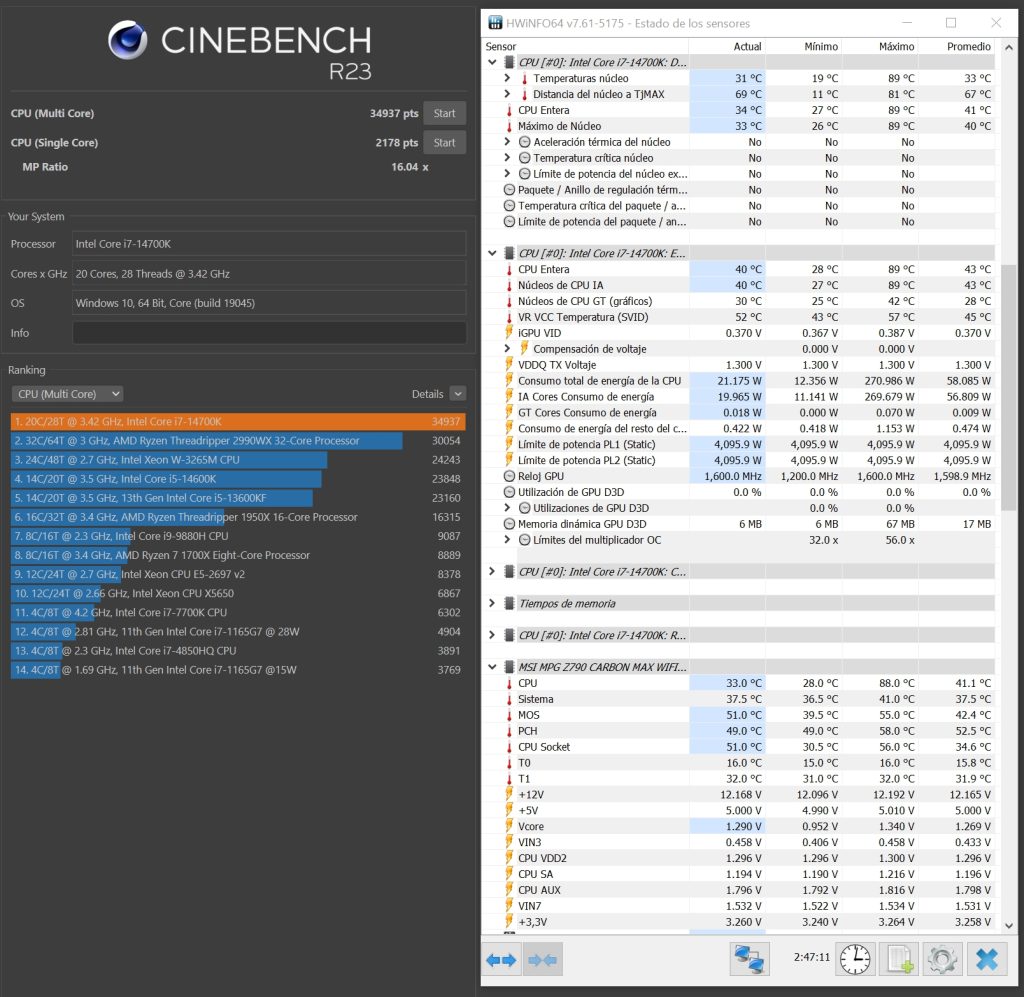Click chip icon of Tiempos de memoria

pos(509,603)
